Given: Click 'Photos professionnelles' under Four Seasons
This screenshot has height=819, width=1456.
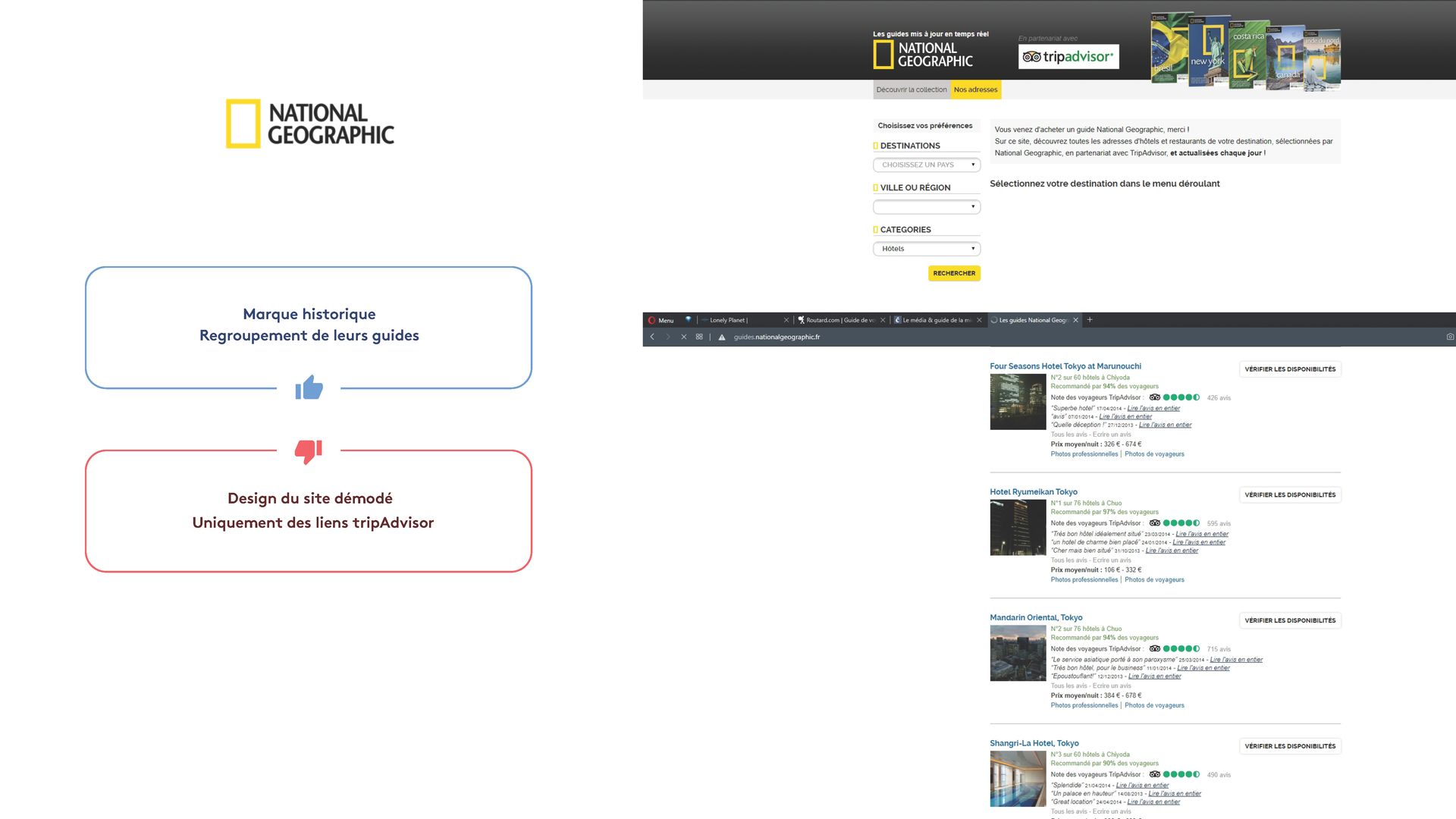Looking at the screenshot, I should pyautogui.click(x=1084, y=454).
